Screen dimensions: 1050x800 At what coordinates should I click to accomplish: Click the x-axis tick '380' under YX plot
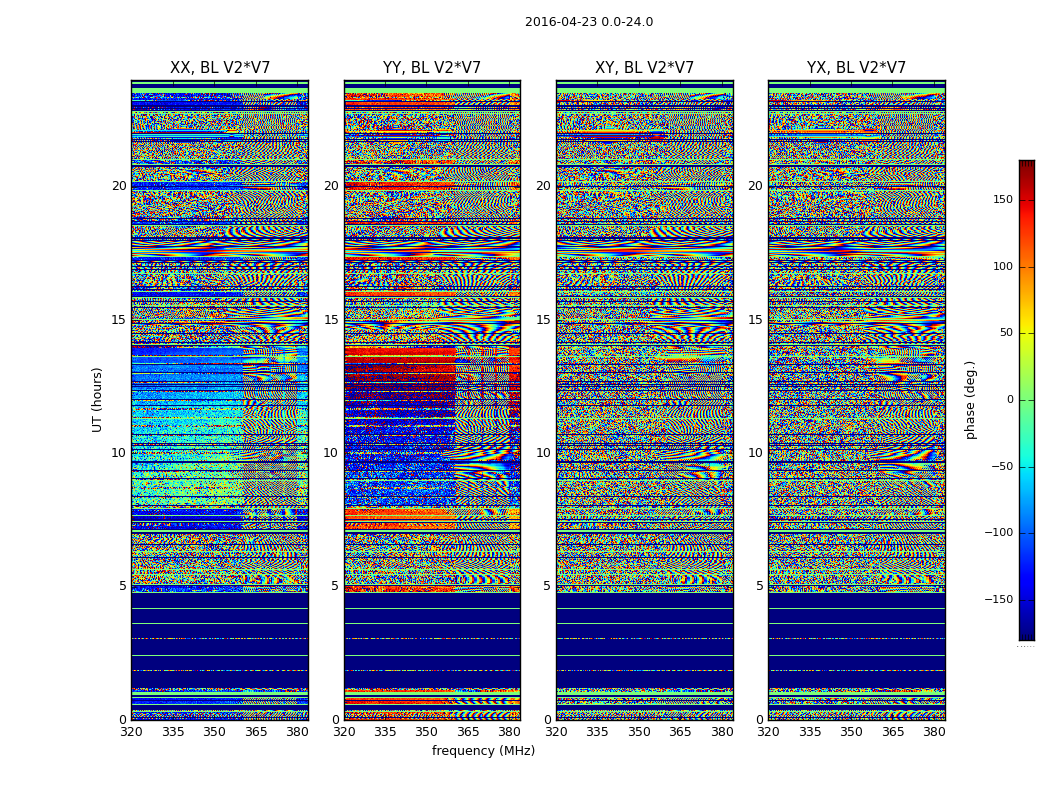(934, 732)
